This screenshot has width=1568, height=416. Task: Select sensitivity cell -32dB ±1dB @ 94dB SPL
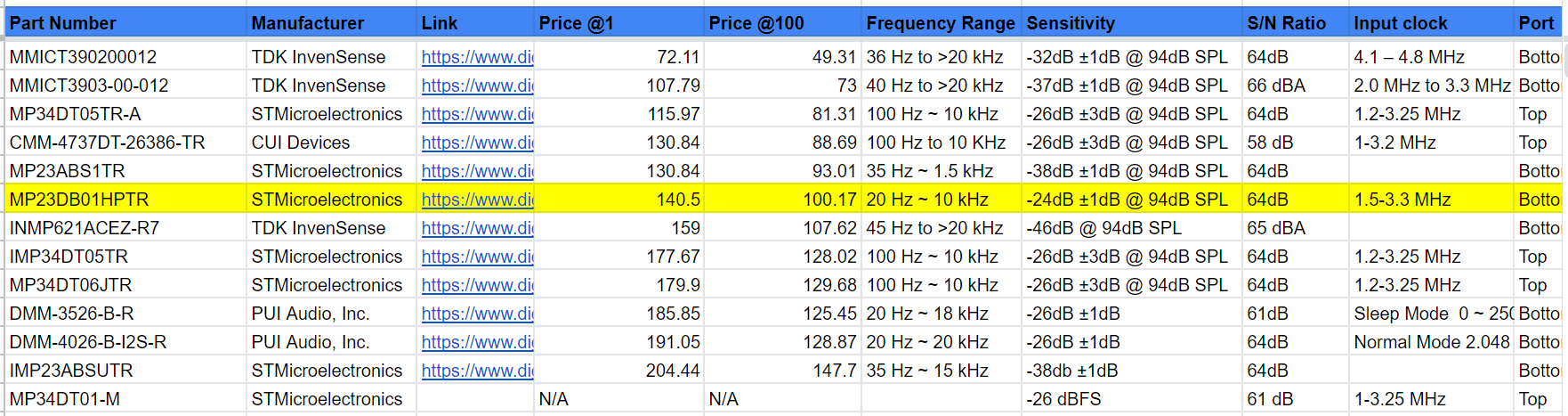pos(1132,57)
